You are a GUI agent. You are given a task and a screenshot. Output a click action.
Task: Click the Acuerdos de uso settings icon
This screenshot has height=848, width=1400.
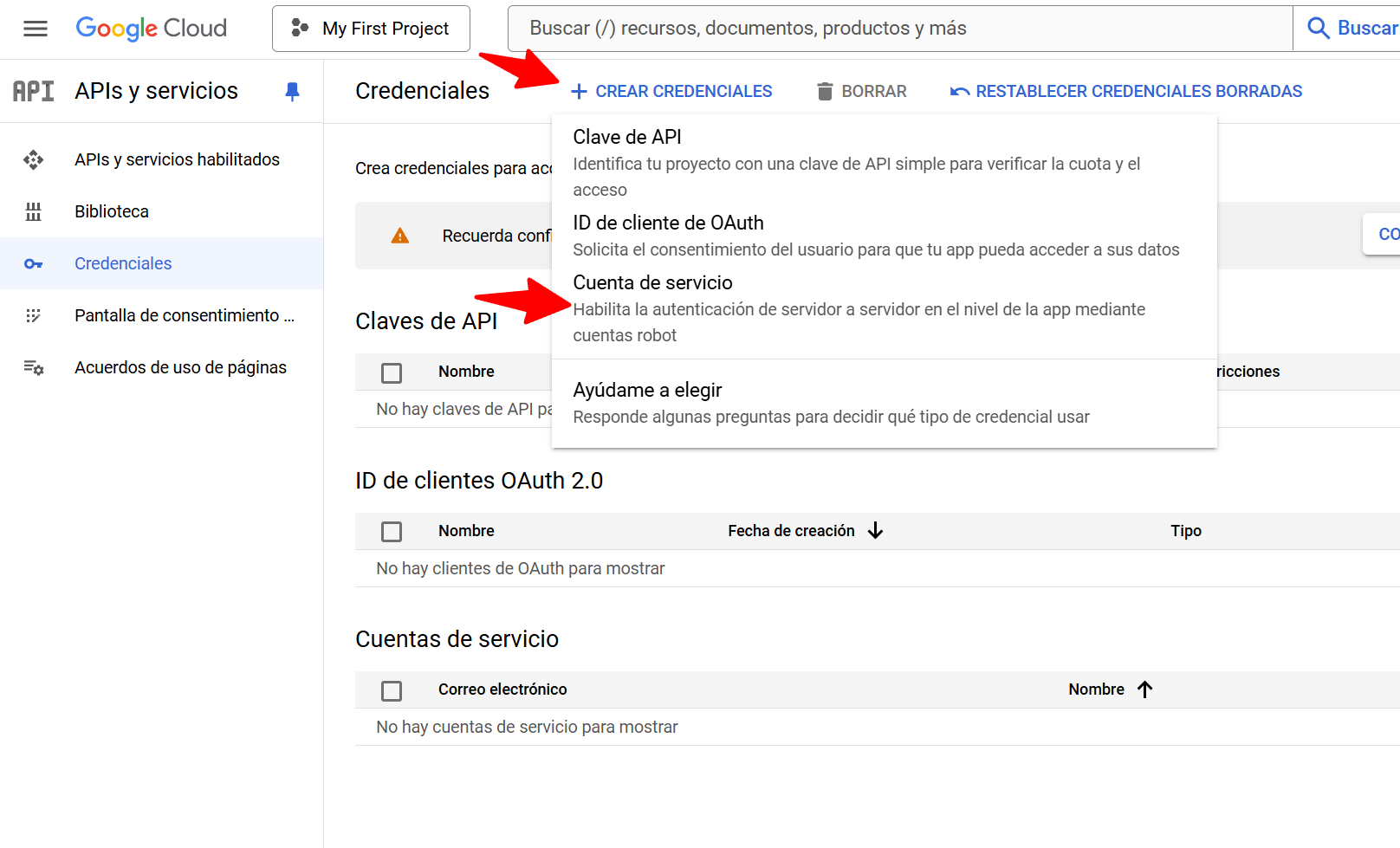pos(34,367)
